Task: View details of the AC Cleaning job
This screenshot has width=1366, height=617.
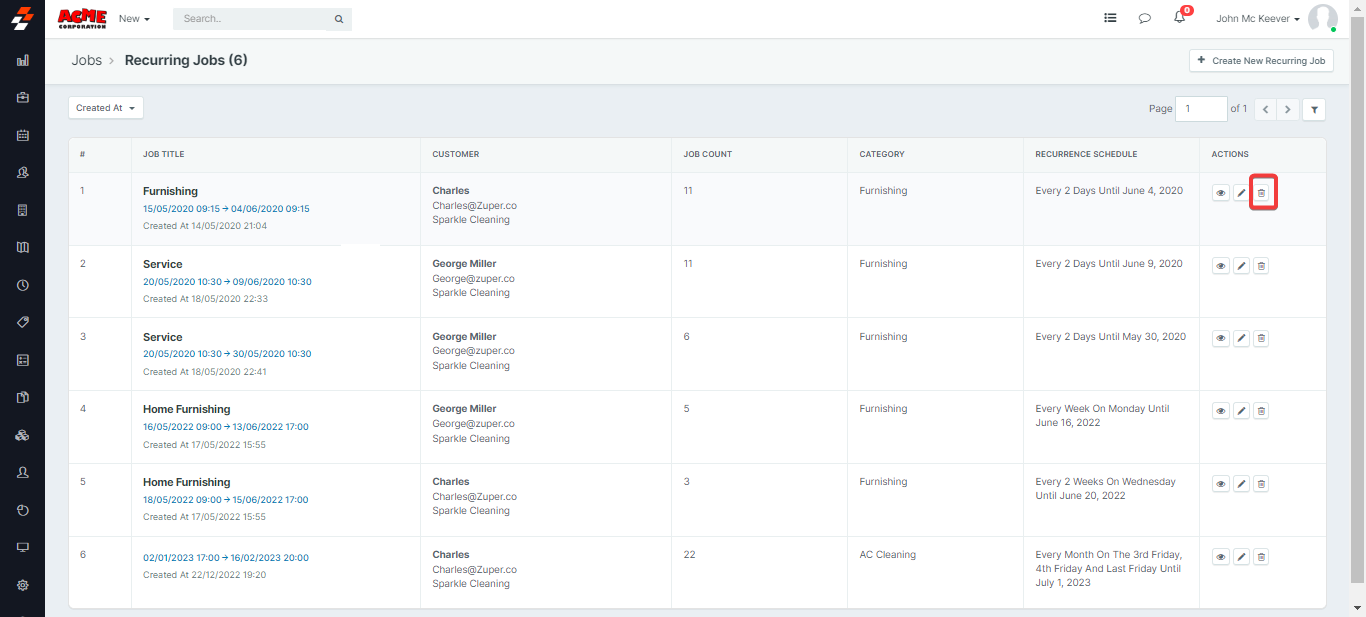Action: click(1221, 557)
